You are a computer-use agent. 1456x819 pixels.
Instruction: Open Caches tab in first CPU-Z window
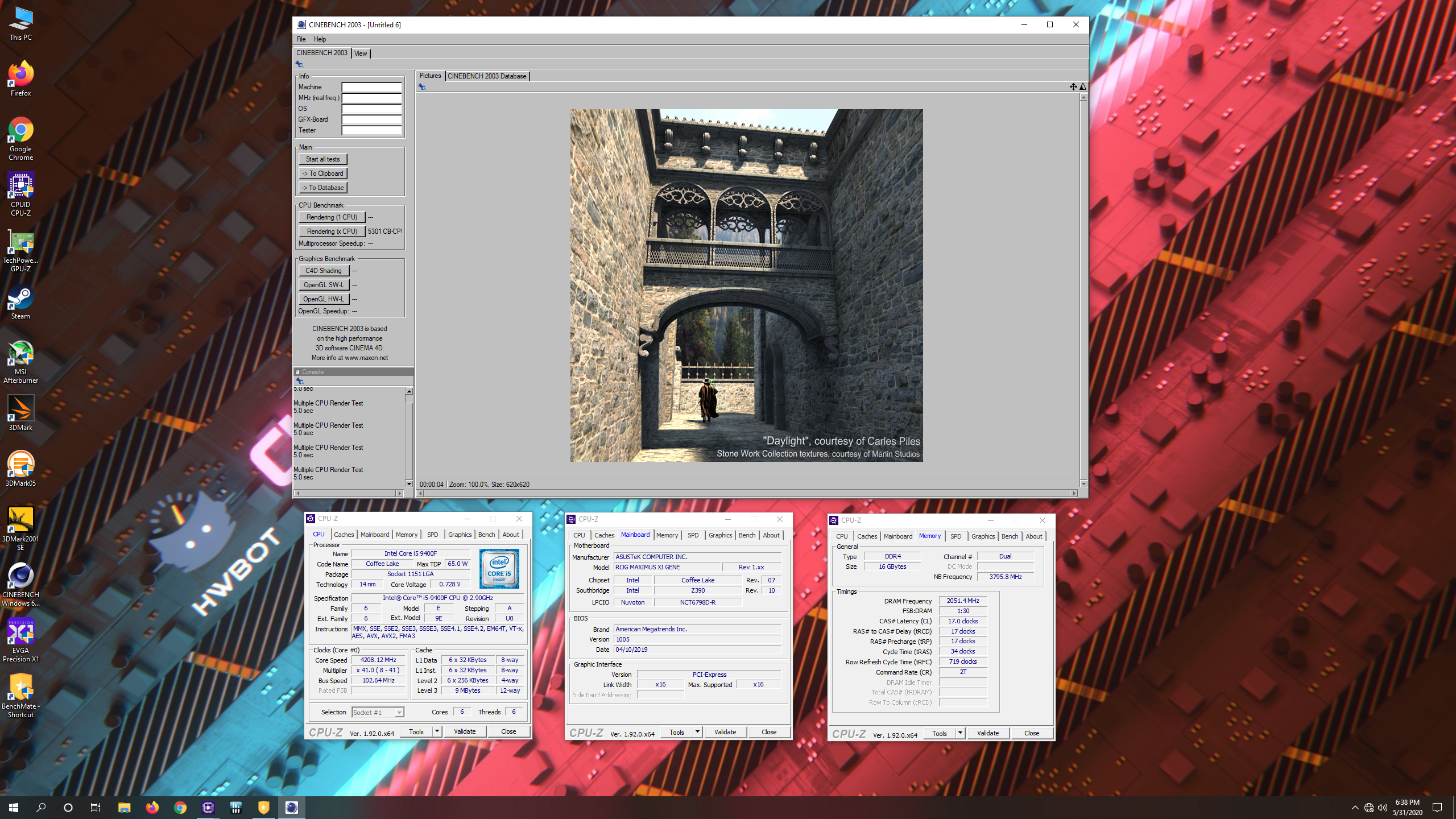click(x=344, y=535)
